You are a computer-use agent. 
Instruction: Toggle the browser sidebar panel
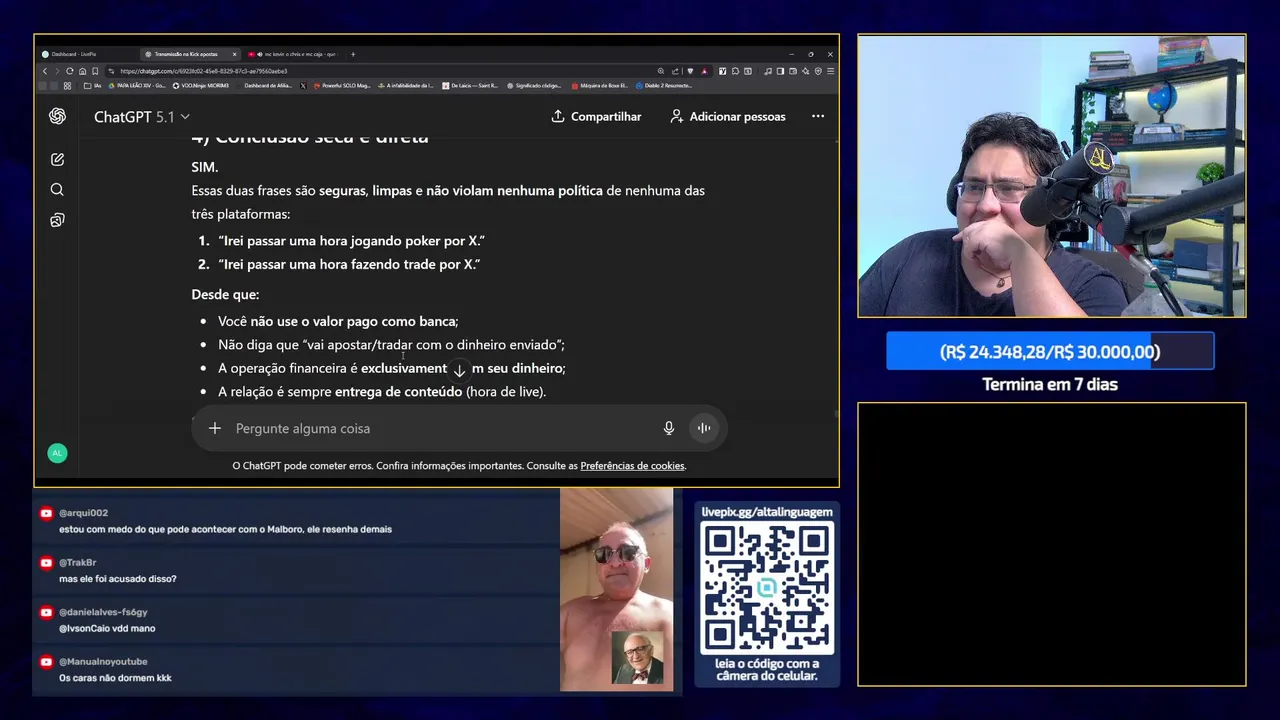coord(780,71)
